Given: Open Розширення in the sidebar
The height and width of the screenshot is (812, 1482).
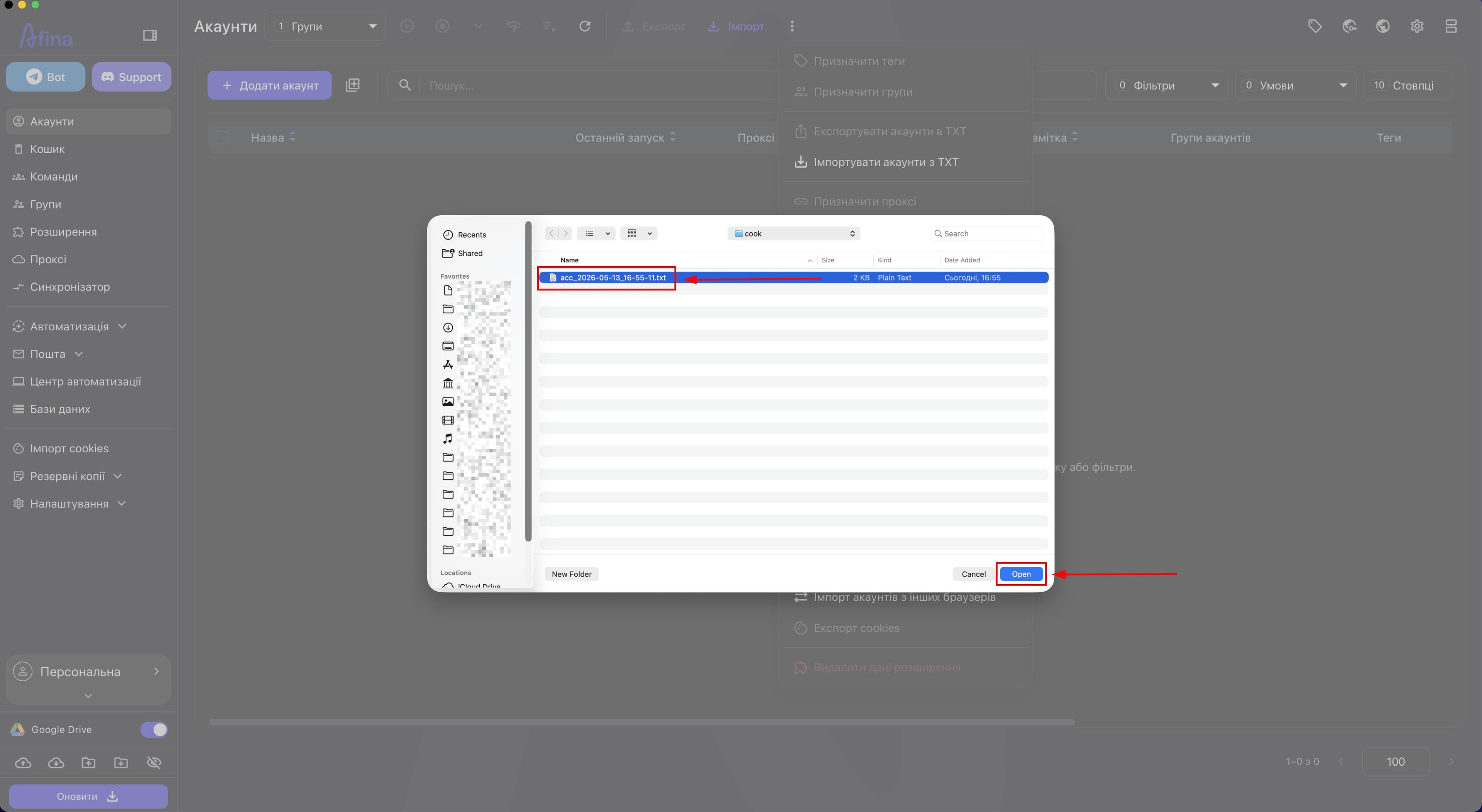Looking at the screenshot, I should coord(89,232).
